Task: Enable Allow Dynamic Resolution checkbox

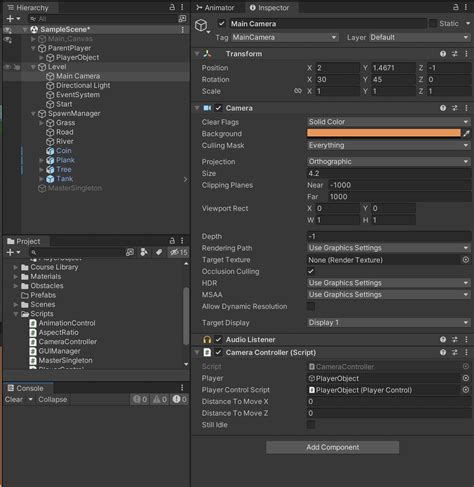Action: pos(311,306)
